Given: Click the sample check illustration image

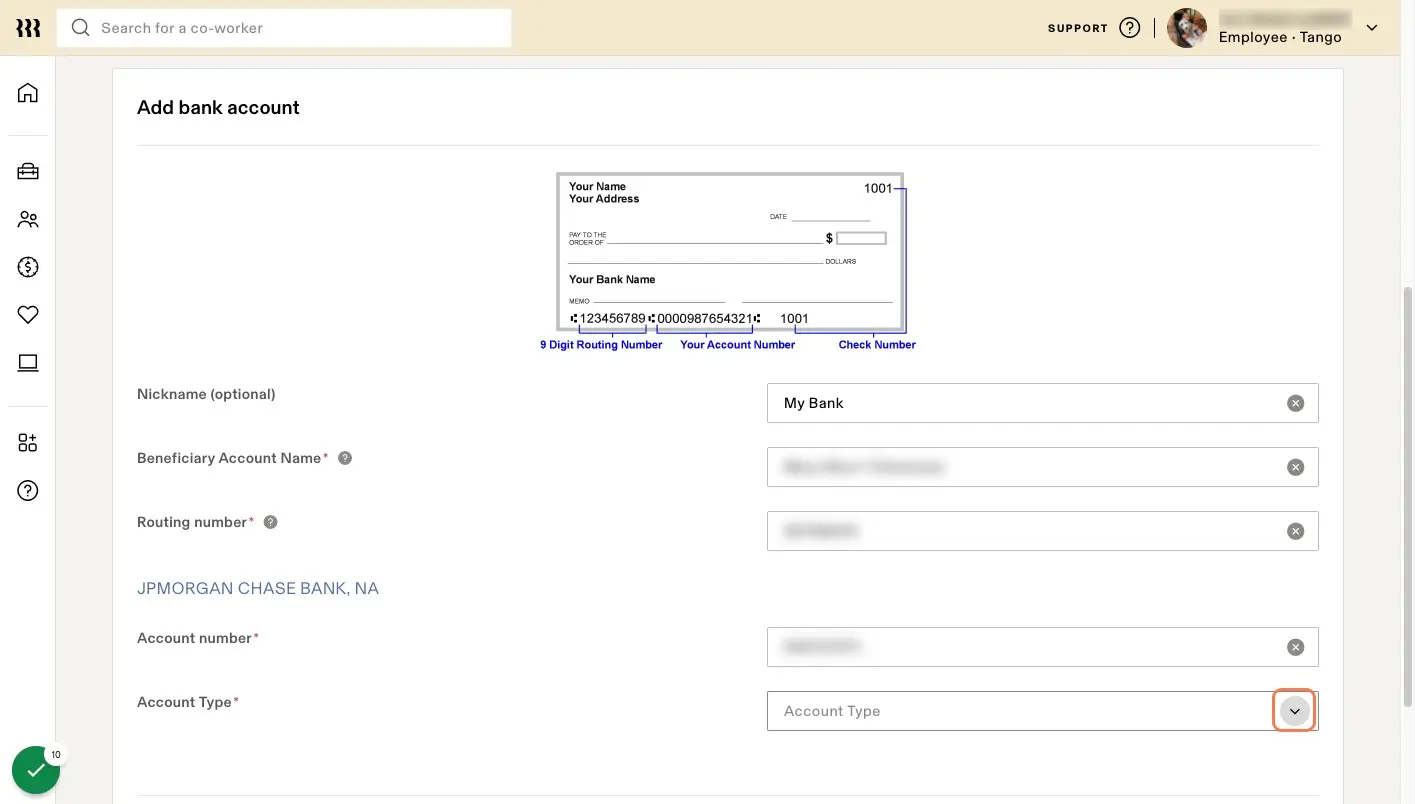Looking at the screenshot, I should point(730,262).
